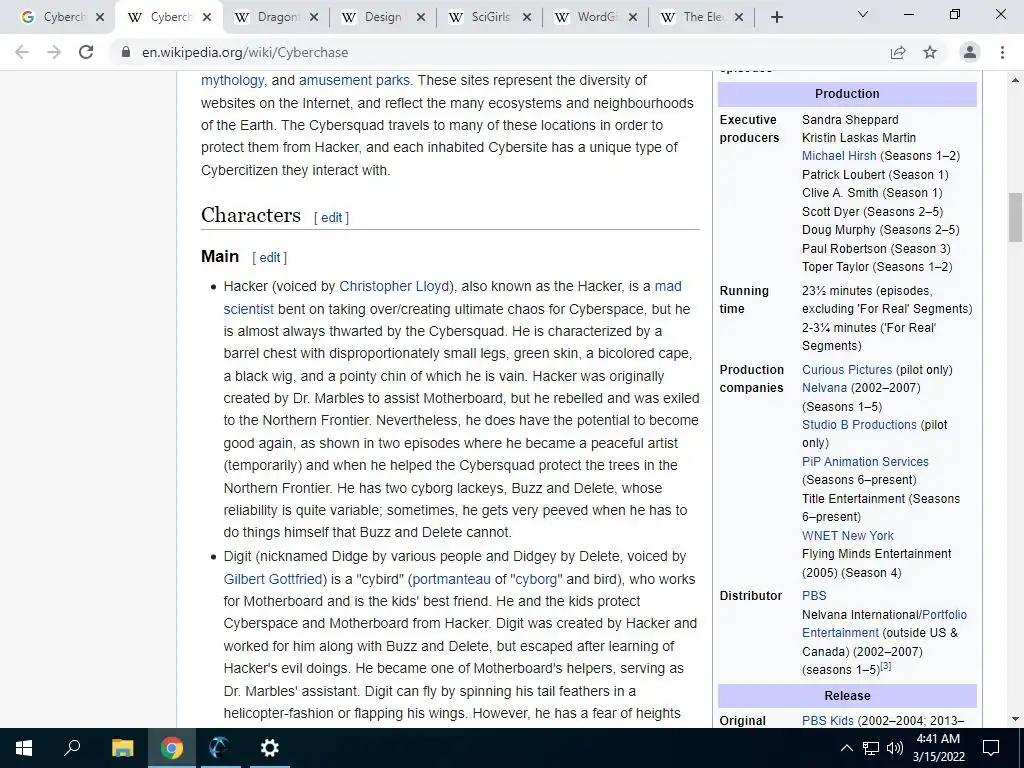
Task: Edit the Characters section
Action: tap(331, 217)
